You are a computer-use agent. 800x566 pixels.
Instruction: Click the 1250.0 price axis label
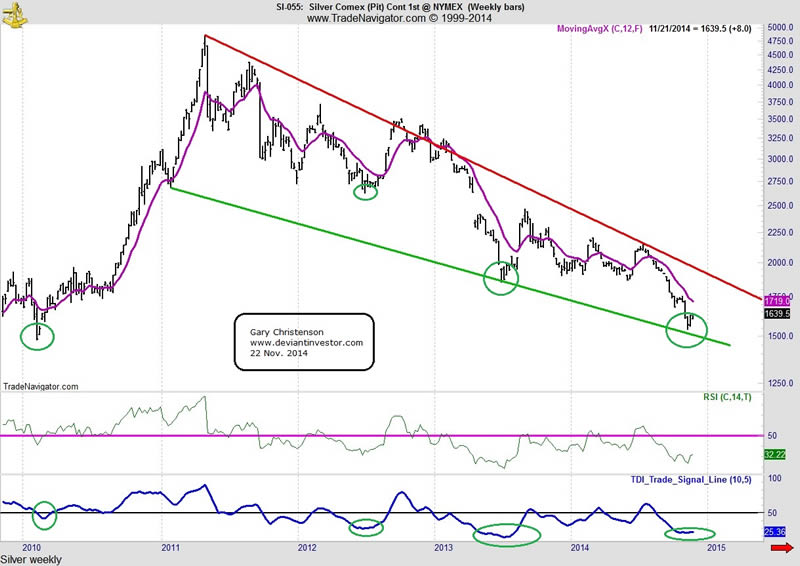click(781, 383)
